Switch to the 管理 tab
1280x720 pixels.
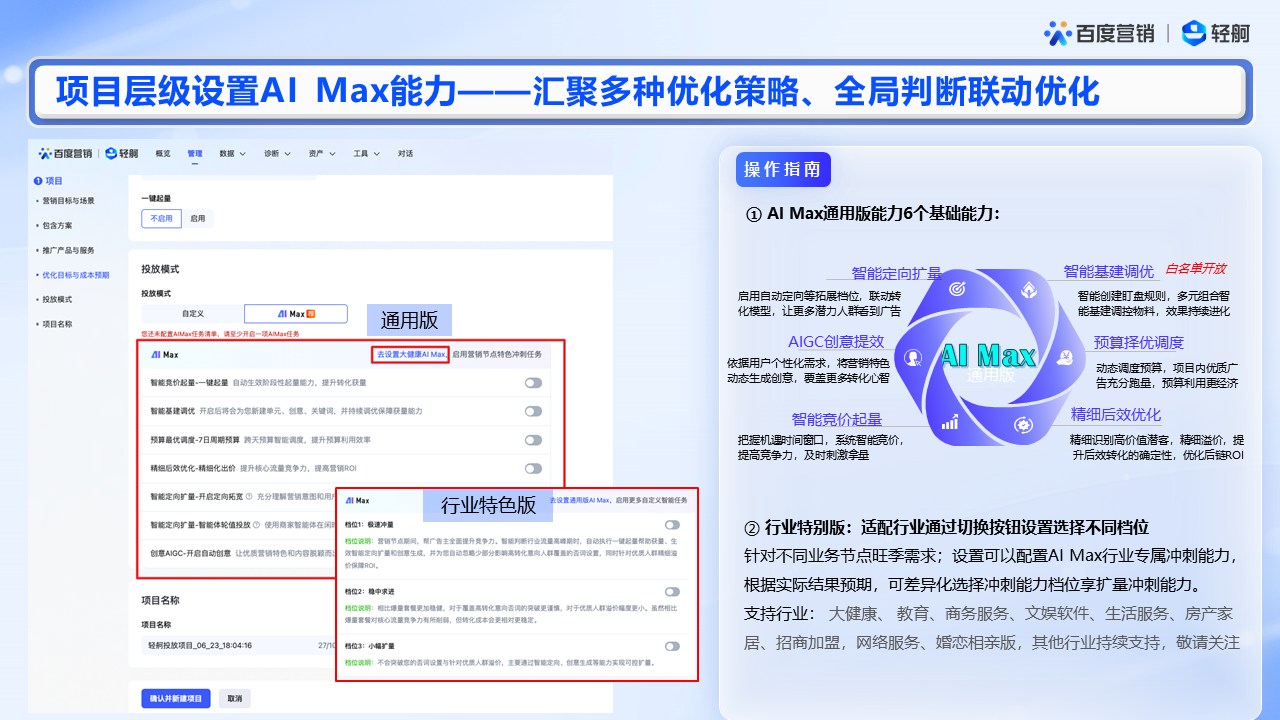pos(194,154)
